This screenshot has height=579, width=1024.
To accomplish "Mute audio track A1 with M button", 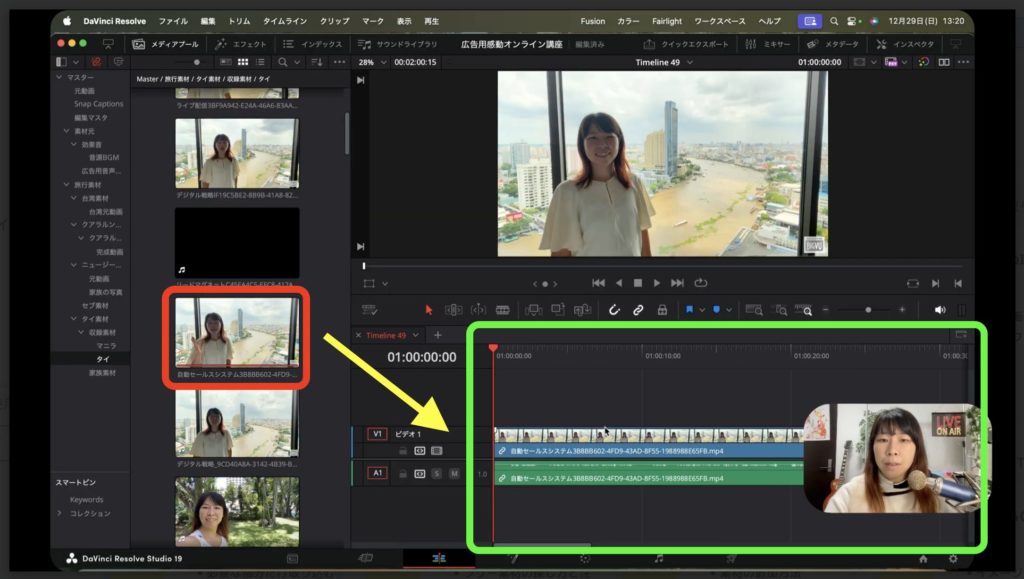I will (454, 473).
